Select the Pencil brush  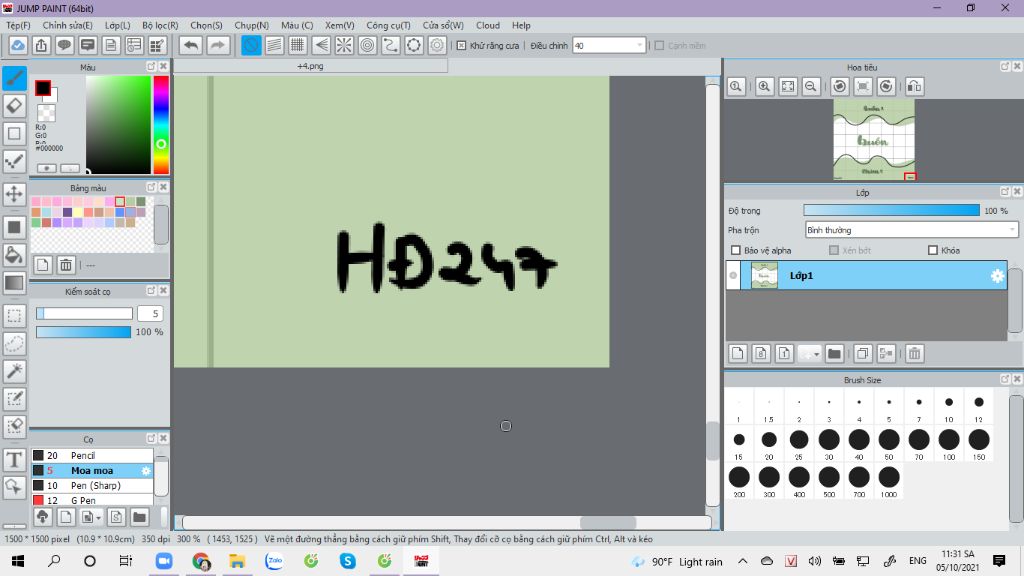[x=92, y=455]
